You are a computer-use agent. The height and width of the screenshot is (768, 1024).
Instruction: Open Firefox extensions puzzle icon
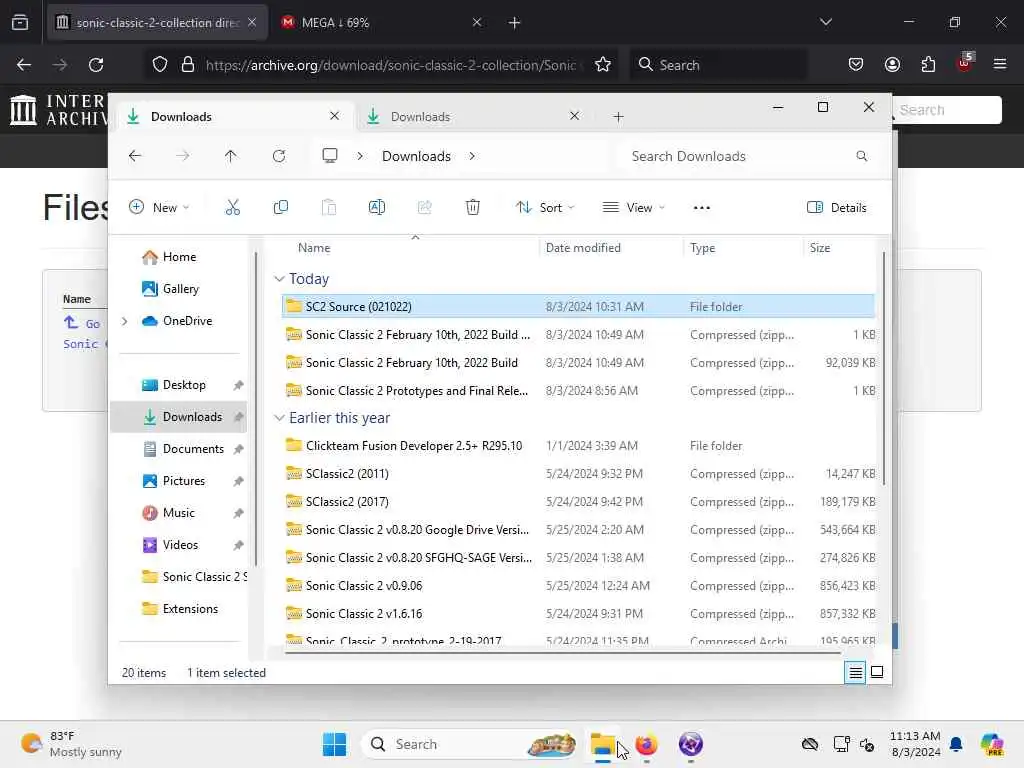pos(928,65)
